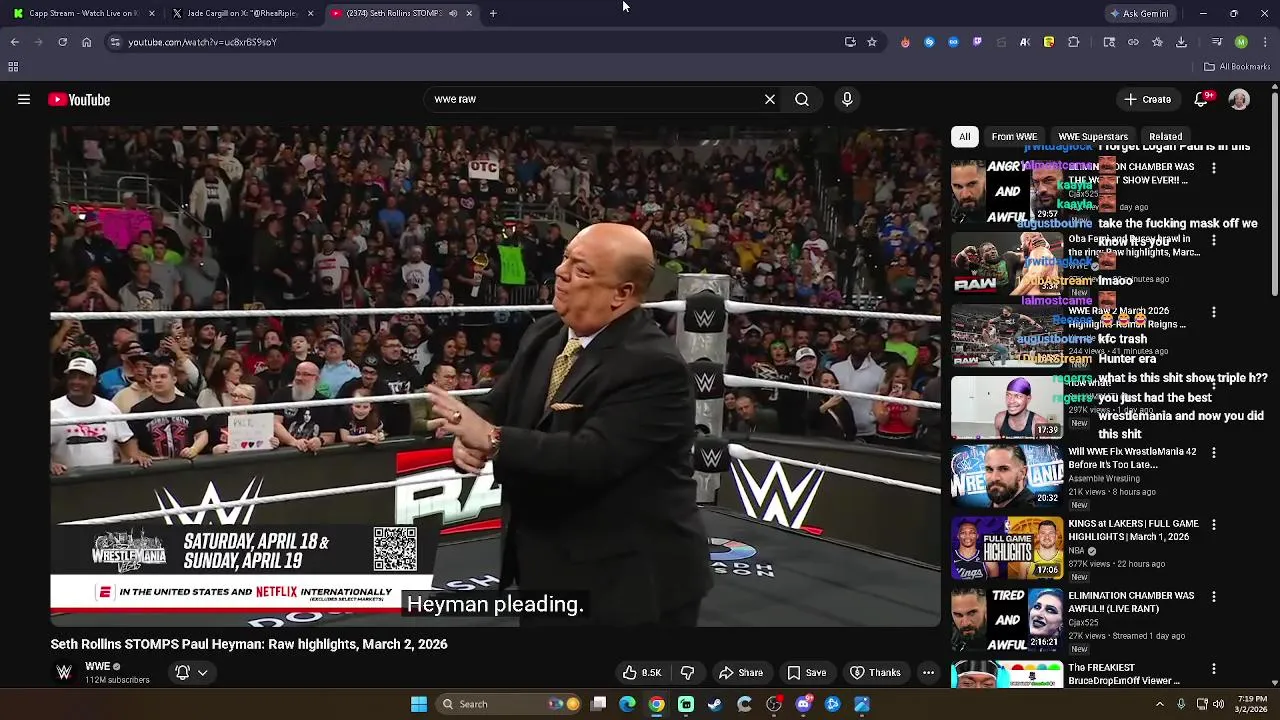Select the 'Related' filter chip
The width and height of the screenshot is (1280, 720).
tap(1165, 137)
